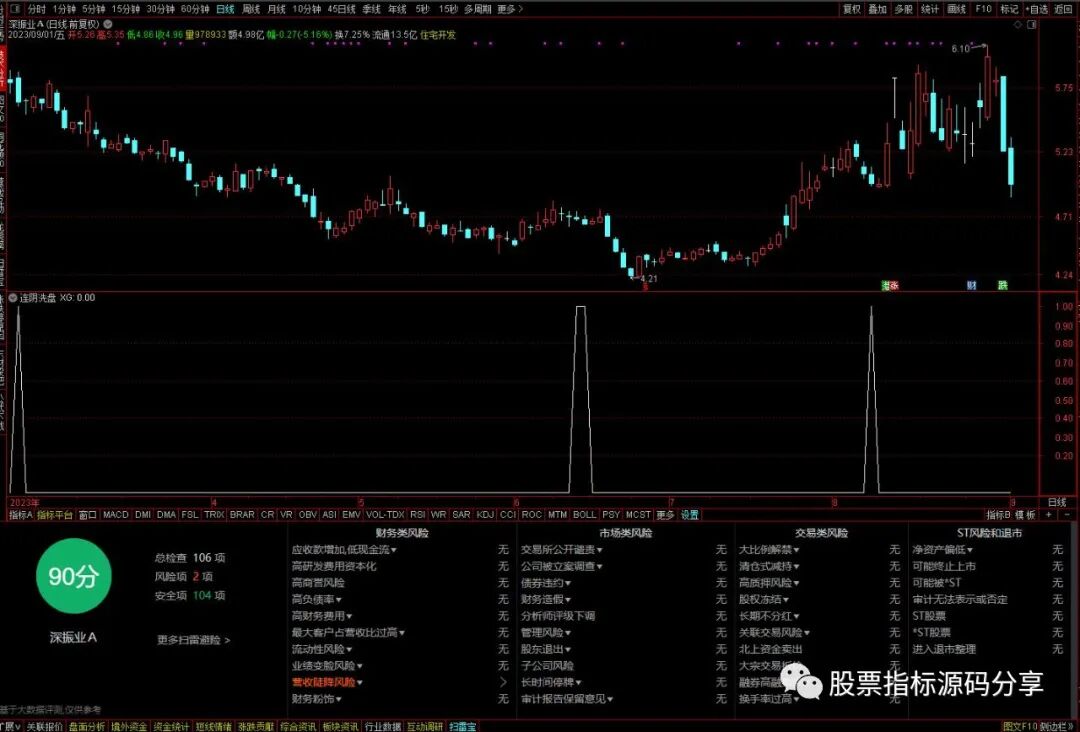Click 窗口 button in indicator bar
The width and height of the screenshot is (1080, 732).
pos(87,514)
